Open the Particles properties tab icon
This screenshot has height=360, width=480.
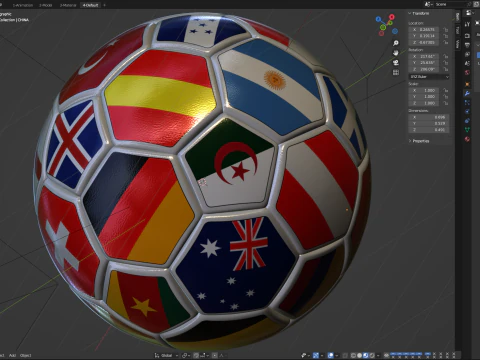467,103
